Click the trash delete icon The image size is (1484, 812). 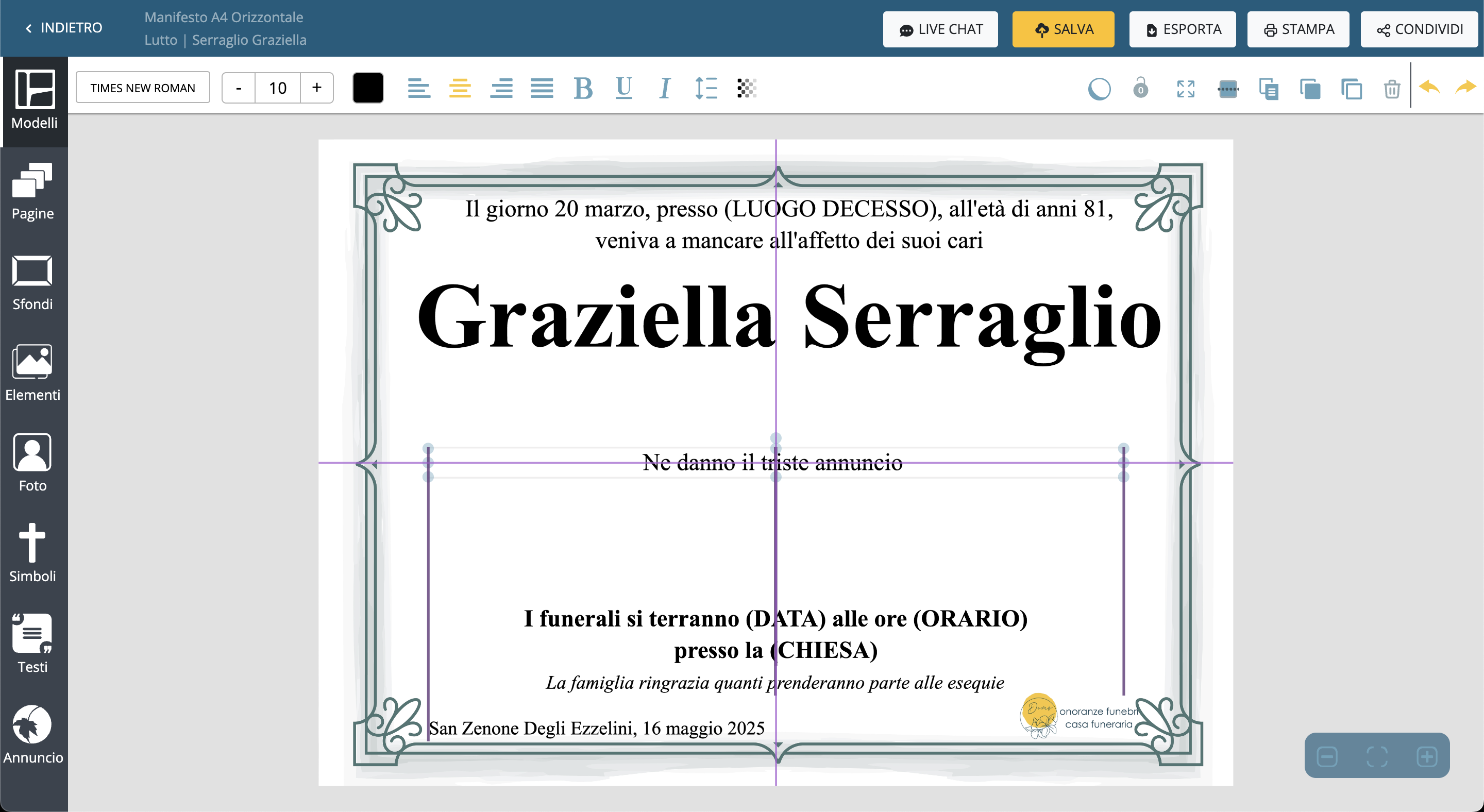point(1392,89)
